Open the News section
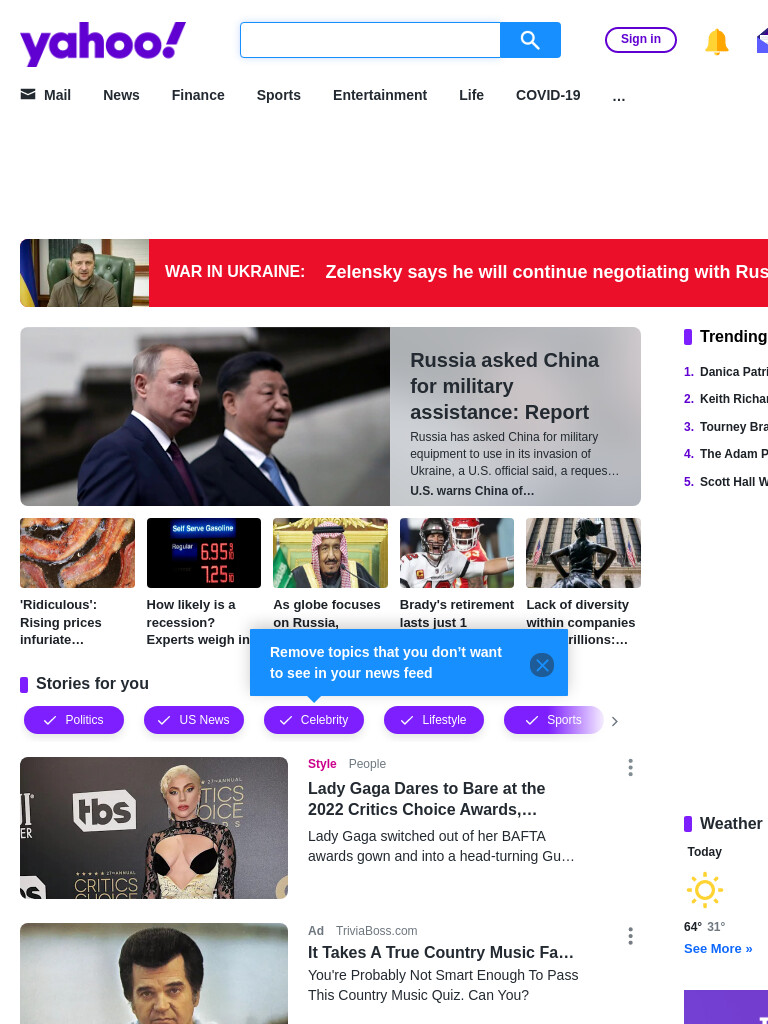Image resolution: width=768 pixels, height=1024 pixels. [121, 95]
